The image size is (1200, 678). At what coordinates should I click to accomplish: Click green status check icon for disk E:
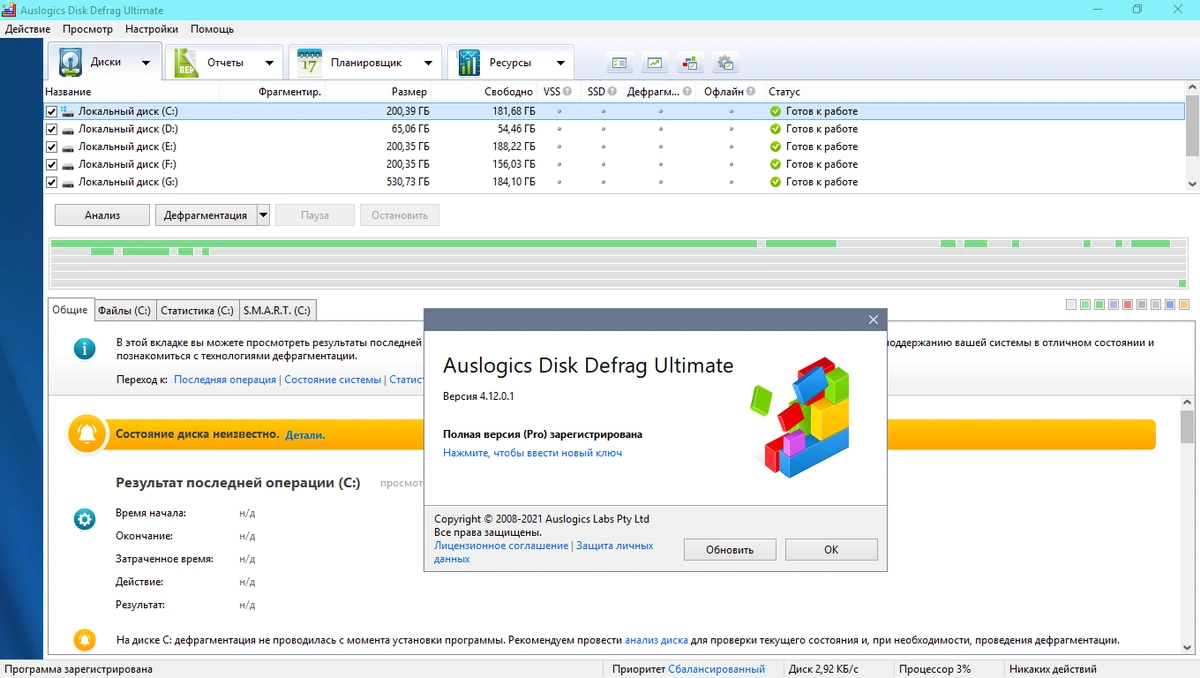(775, 147)
